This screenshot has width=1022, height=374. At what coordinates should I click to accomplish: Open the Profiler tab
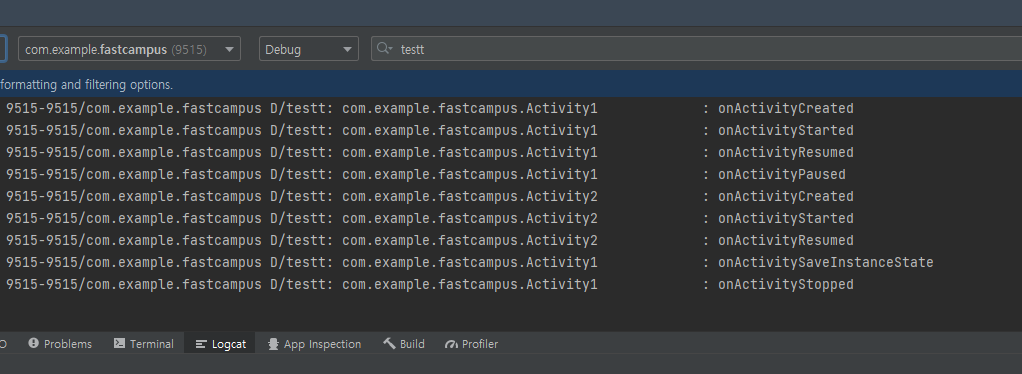tap(471, 343)
